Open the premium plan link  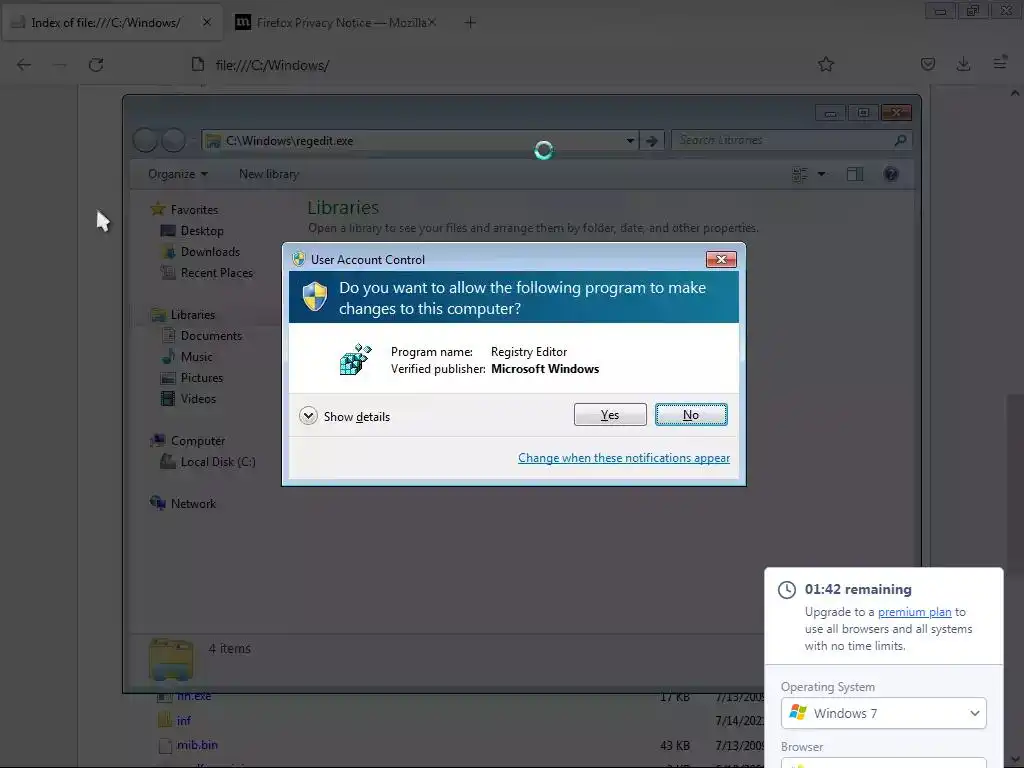[914, 612]
